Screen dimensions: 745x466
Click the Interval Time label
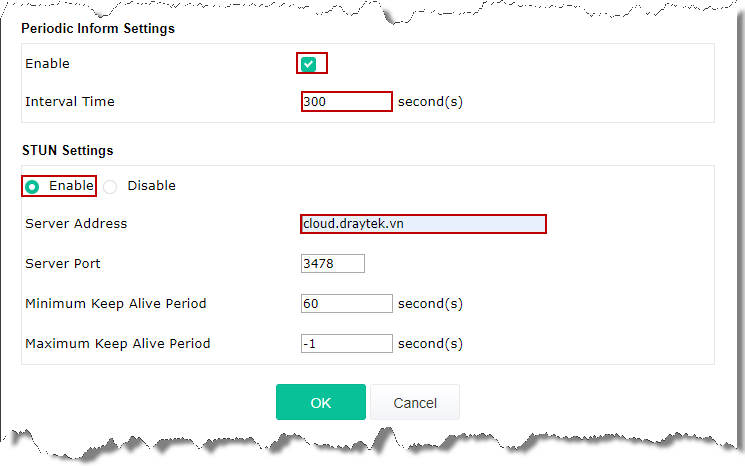(x=70, y=102)
